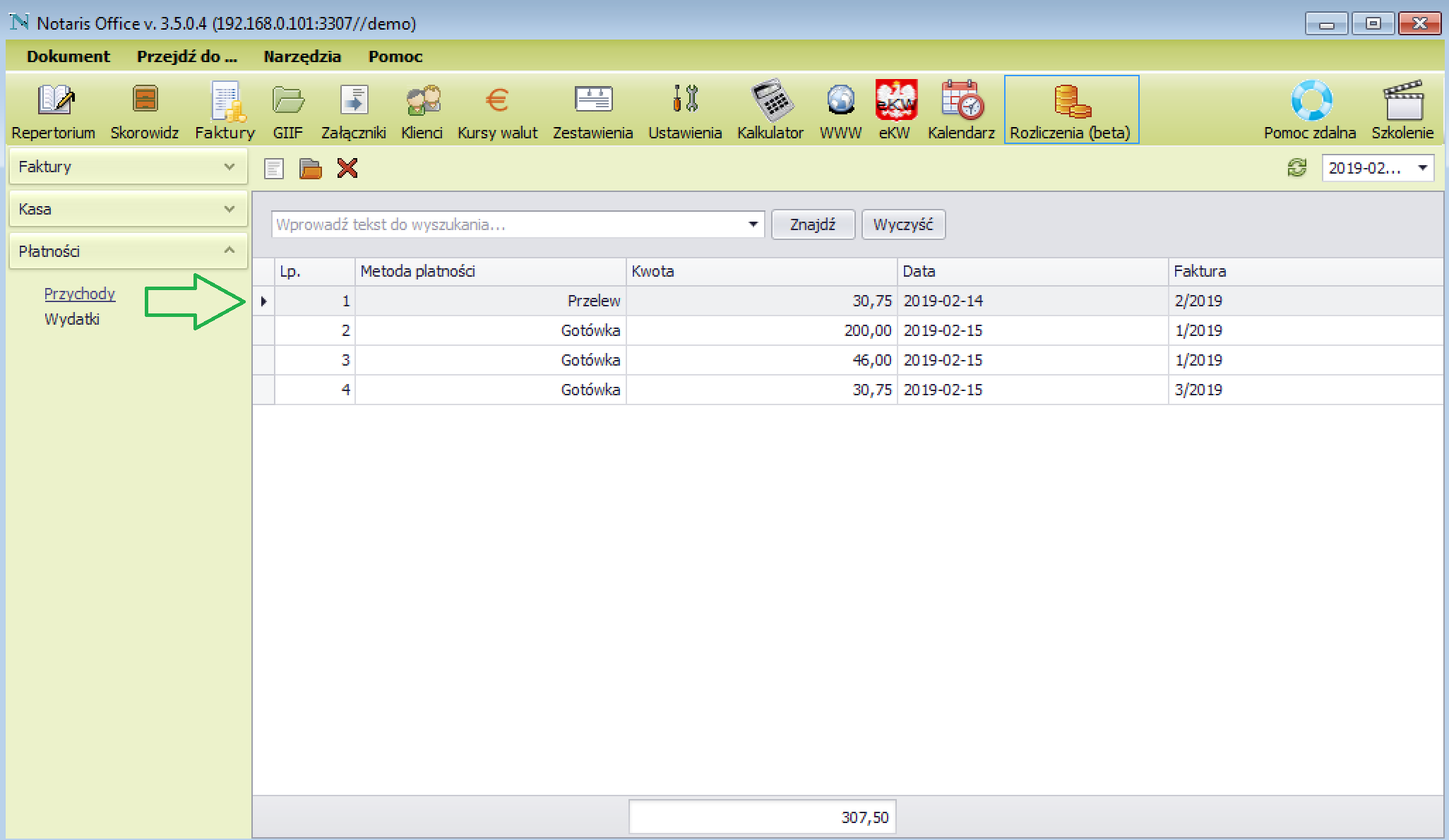
Task: Select the 2019-02-14 date cell
Action: click(1032, 301)
